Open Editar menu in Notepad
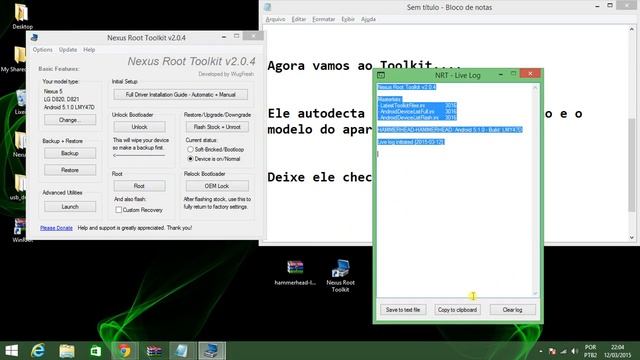The image size is (640, 360). 299,19
